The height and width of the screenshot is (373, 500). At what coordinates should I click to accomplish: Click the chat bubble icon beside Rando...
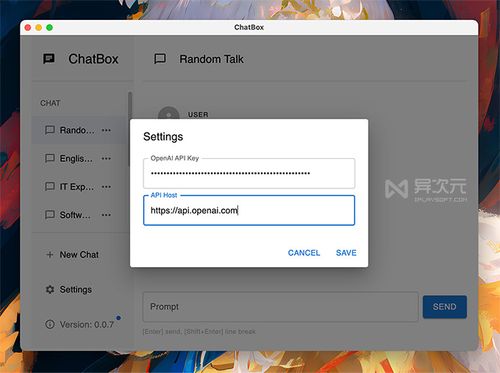(x=50, y=130)
